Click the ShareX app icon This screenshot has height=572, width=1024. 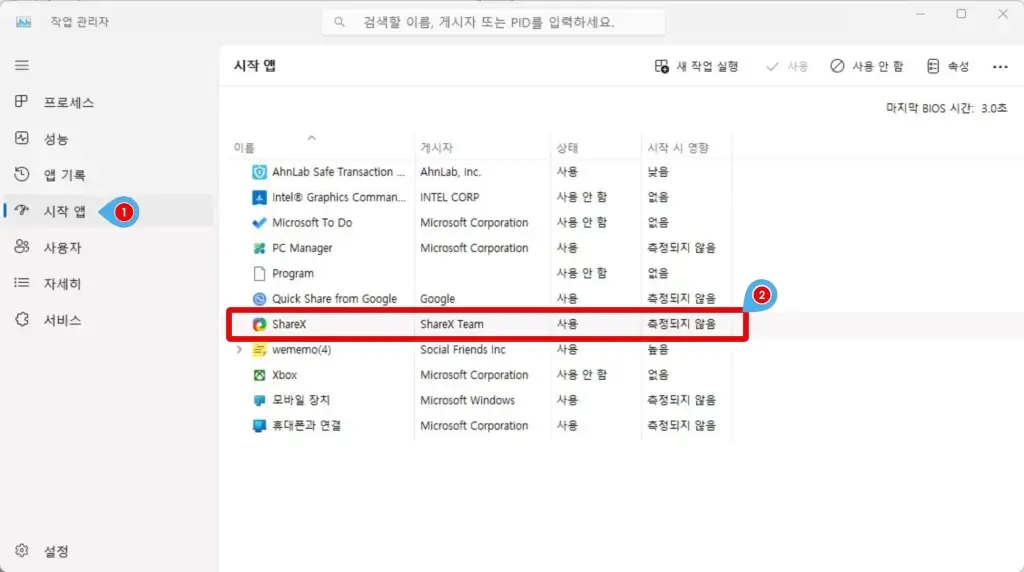point(259,324)
